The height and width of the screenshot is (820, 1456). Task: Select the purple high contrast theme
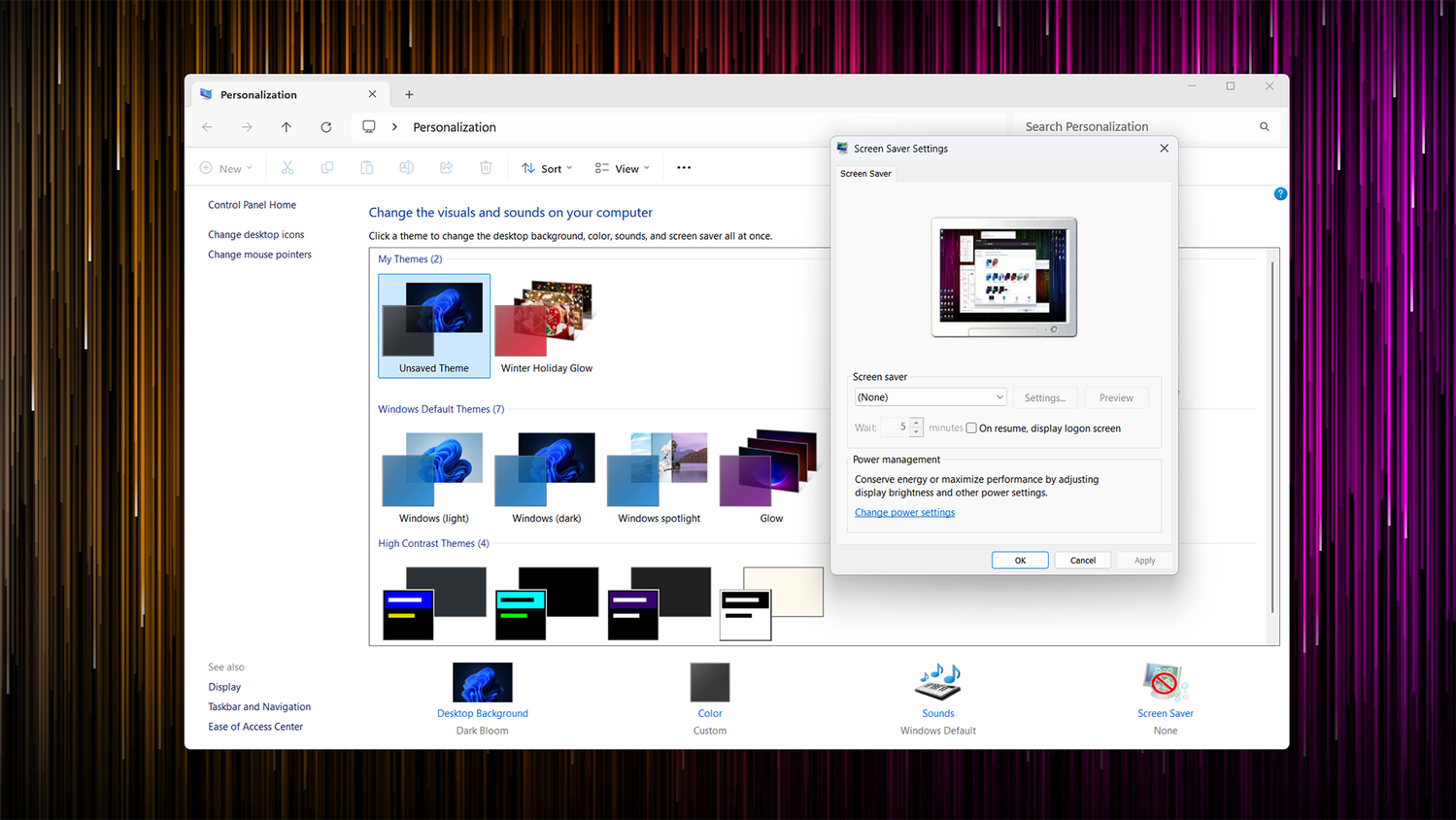[660, 603]
